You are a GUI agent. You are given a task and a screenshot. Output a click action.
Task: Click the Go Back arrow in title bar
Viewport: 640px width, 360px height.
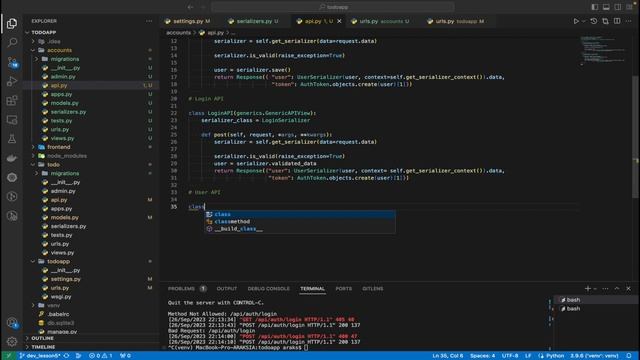(191, 7)
